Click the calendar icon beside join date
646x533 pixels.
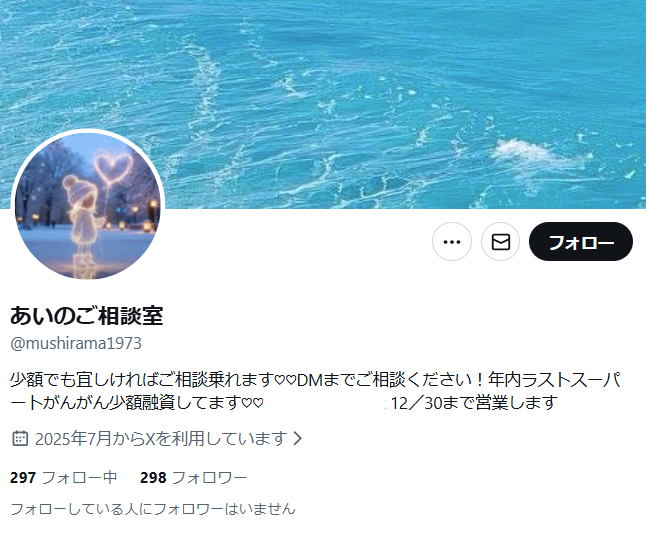click(20, 438)
